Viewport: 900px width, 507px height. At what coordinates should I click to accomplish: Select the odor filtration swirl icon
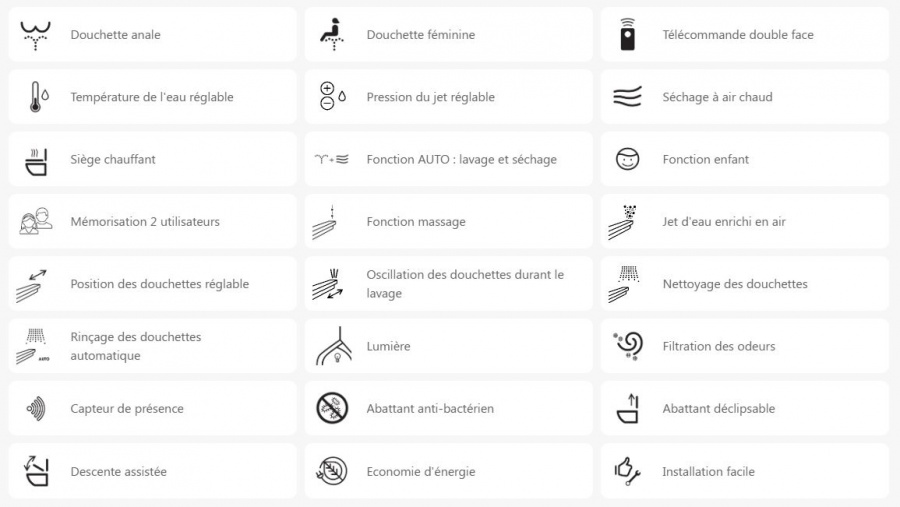pyautogui.click(x=628, y=346)
